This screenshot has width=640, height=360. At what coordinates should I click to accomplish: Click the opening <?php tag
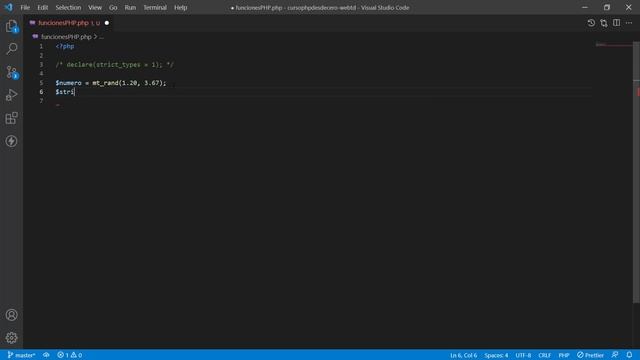point(65,46)
